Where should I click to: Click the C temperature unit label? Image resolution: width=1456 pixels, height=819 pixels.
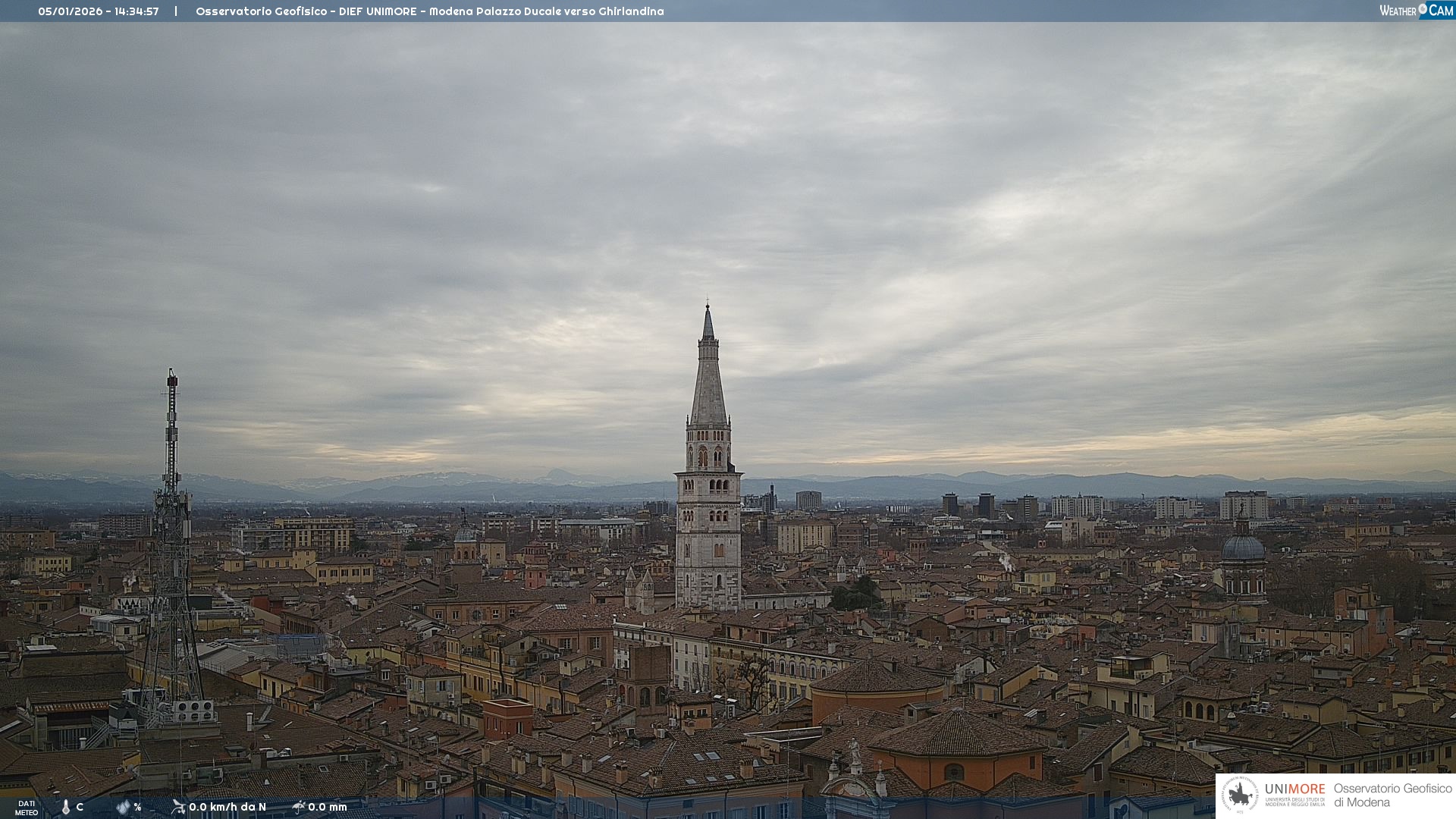(x=80, y=807)
